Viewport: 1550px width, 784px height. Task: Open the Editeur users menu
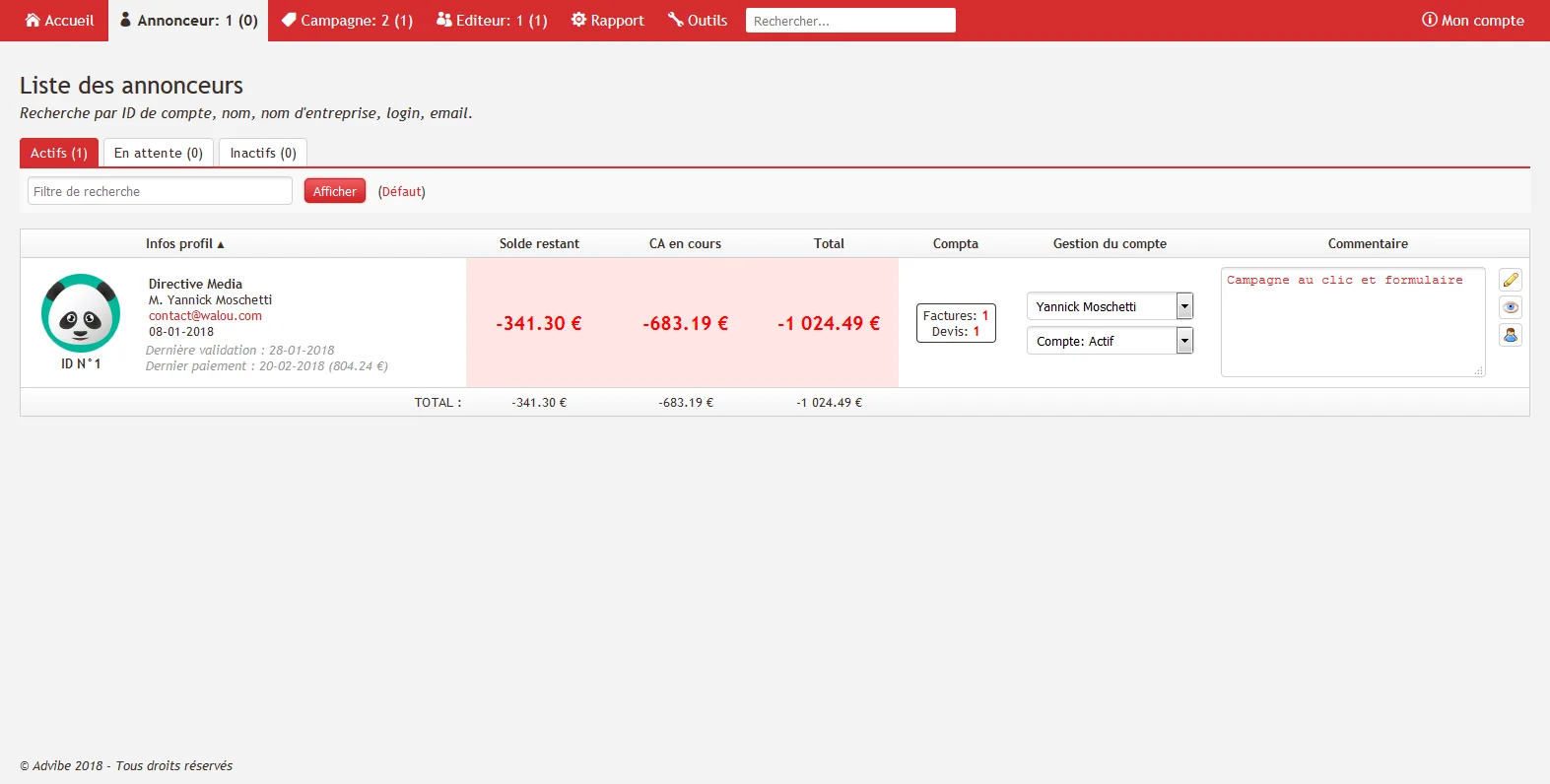point(492,21)
